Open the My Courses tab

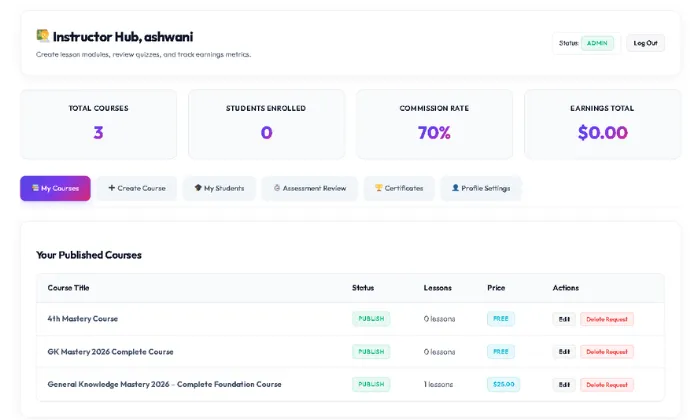[55, 188]
